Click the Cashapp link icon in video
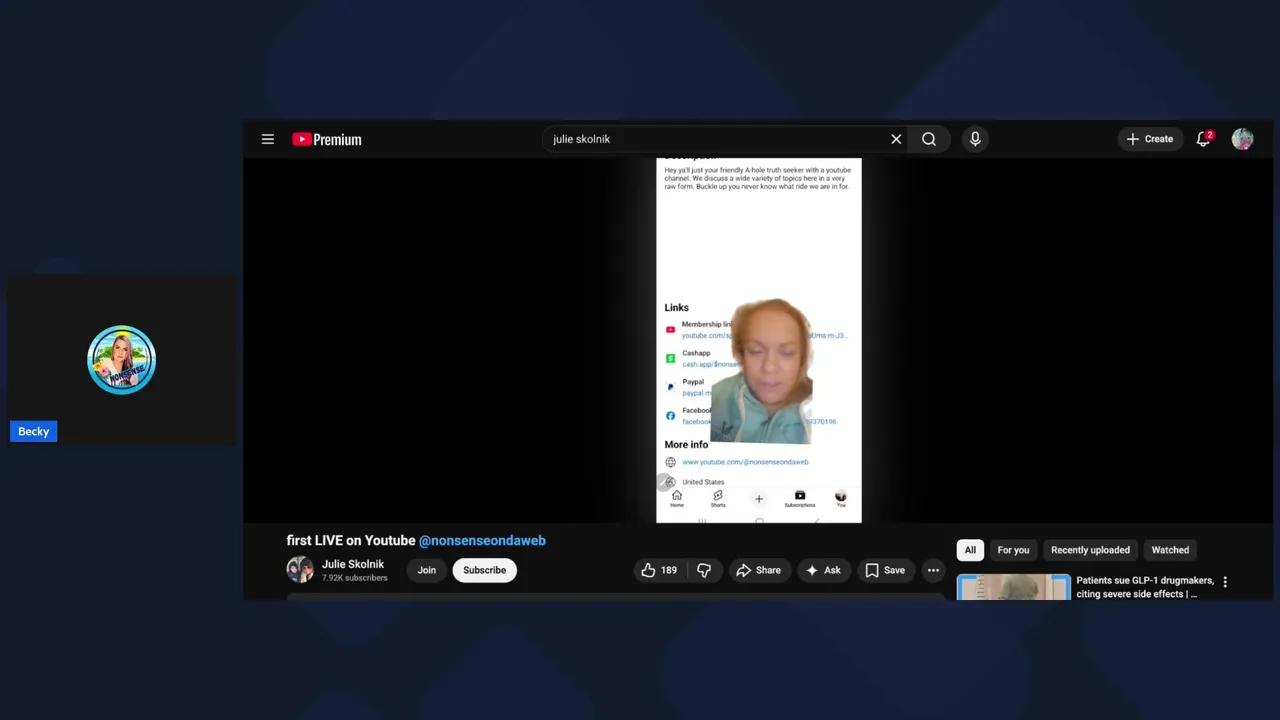Viewport: 1280px width, 720px height. point(670,358)
